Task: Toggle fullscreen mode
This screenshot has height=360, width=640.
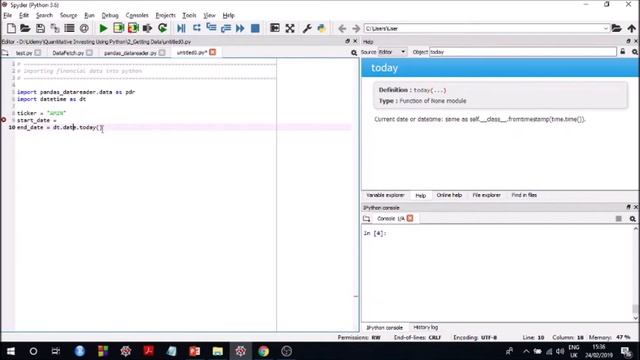Action: pyautogui.click(x=290, y=28)
